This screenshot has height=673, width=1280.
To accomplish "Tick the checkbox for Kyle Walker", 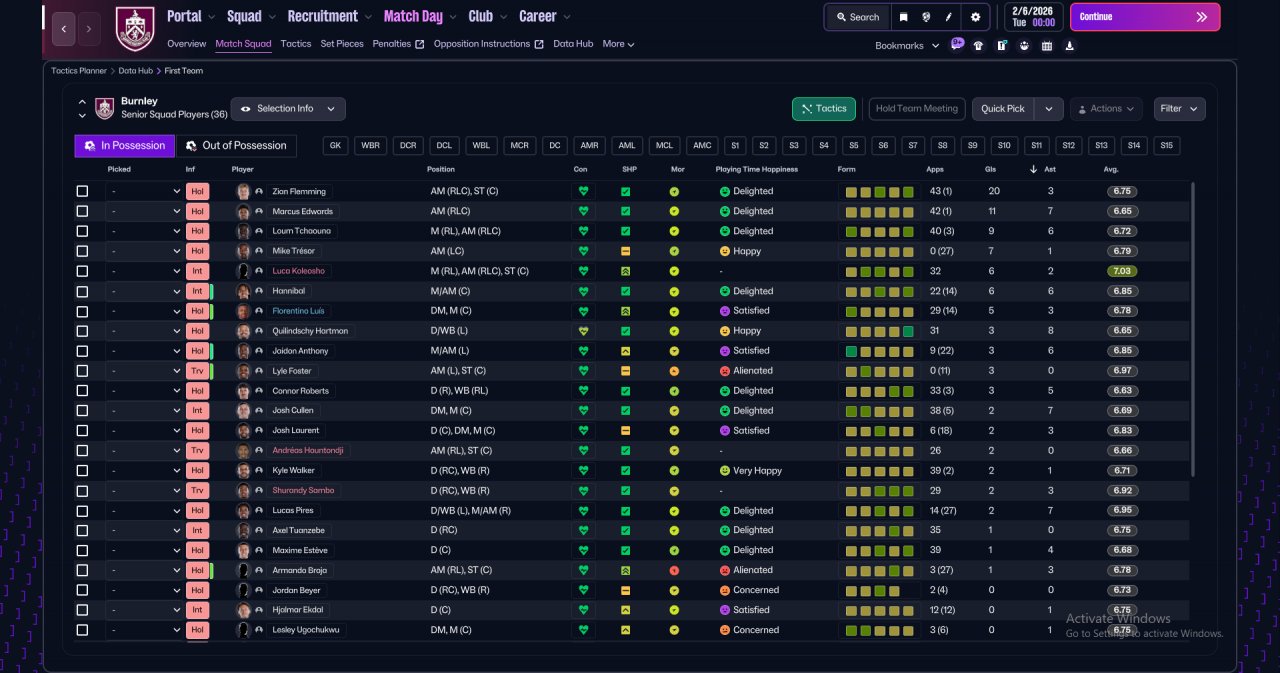I will point(82,470).
